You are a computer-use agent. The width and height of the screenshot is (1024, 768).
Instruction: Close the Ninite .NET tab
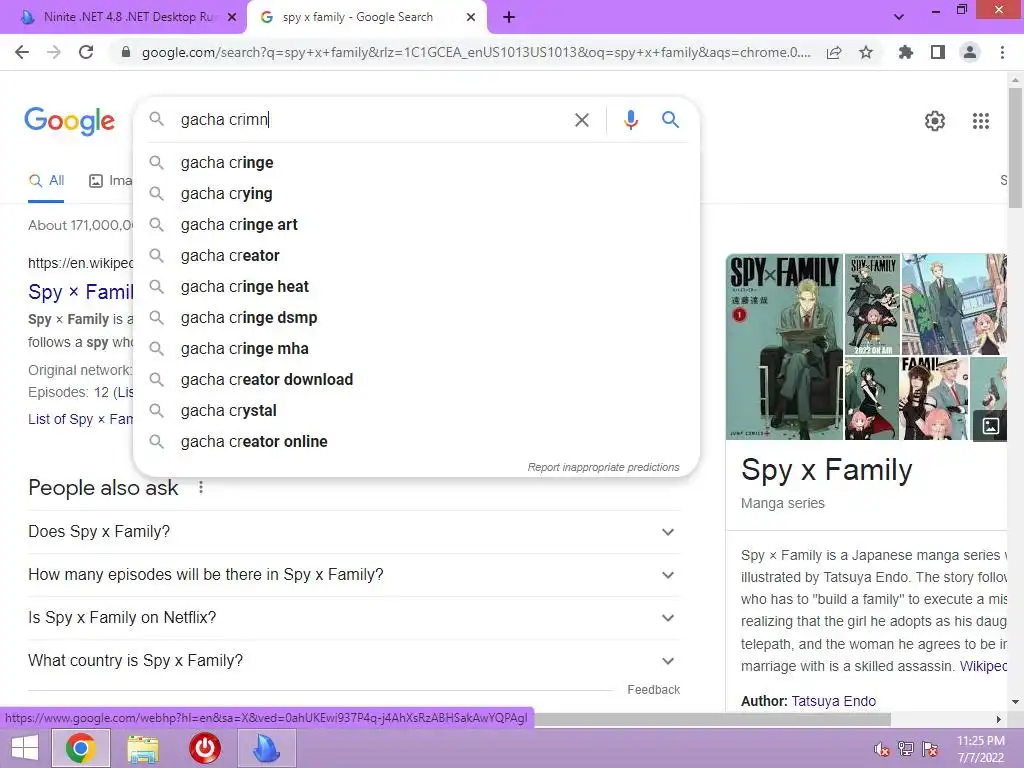click(232, 17)
